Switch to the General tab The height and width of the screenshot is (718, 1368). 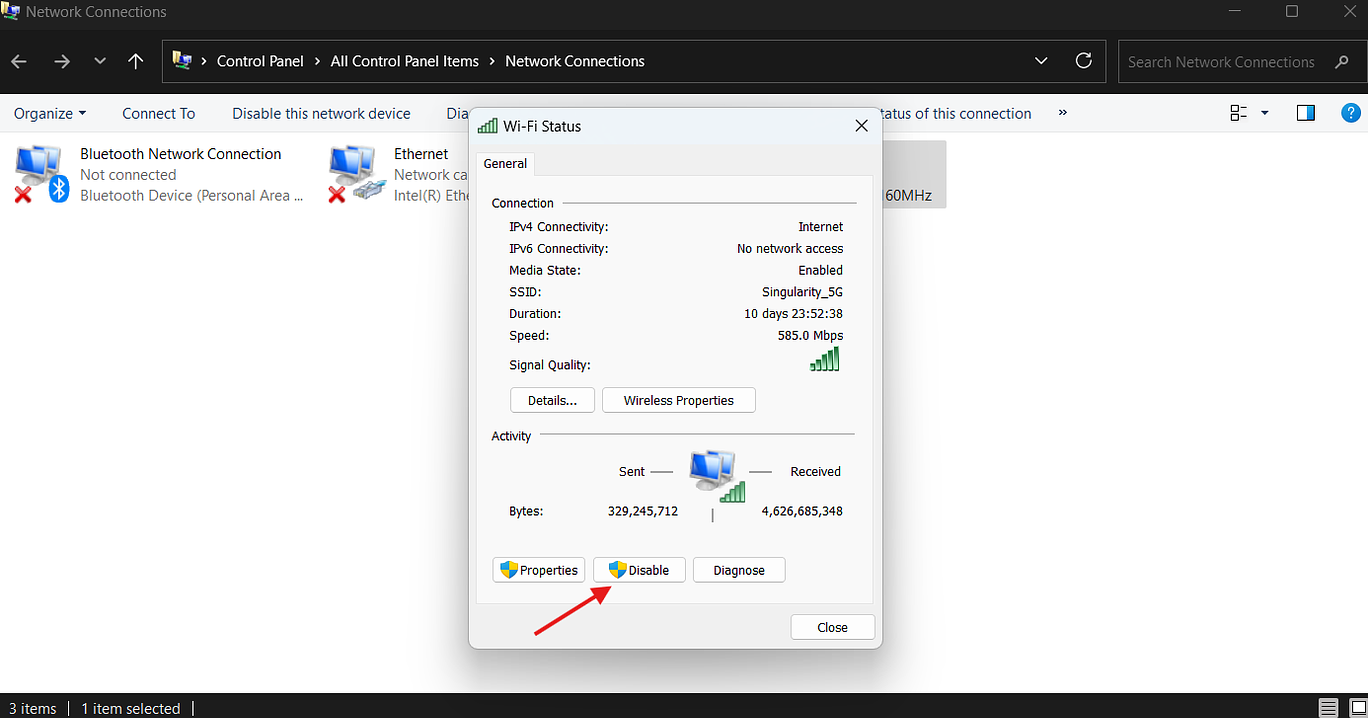click(x=505, y=163)
